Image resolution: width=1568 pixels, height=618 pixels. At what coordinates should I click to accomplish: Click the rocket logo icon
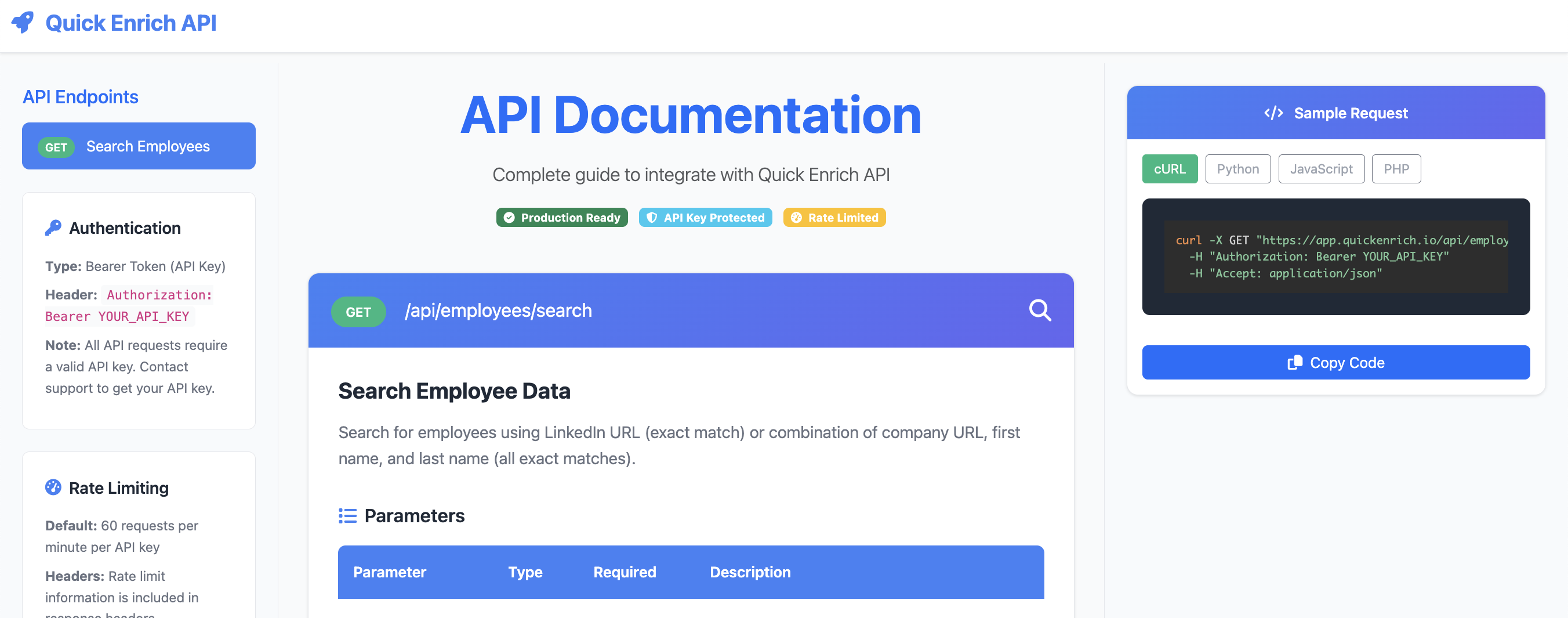click(x=23, y=23)
